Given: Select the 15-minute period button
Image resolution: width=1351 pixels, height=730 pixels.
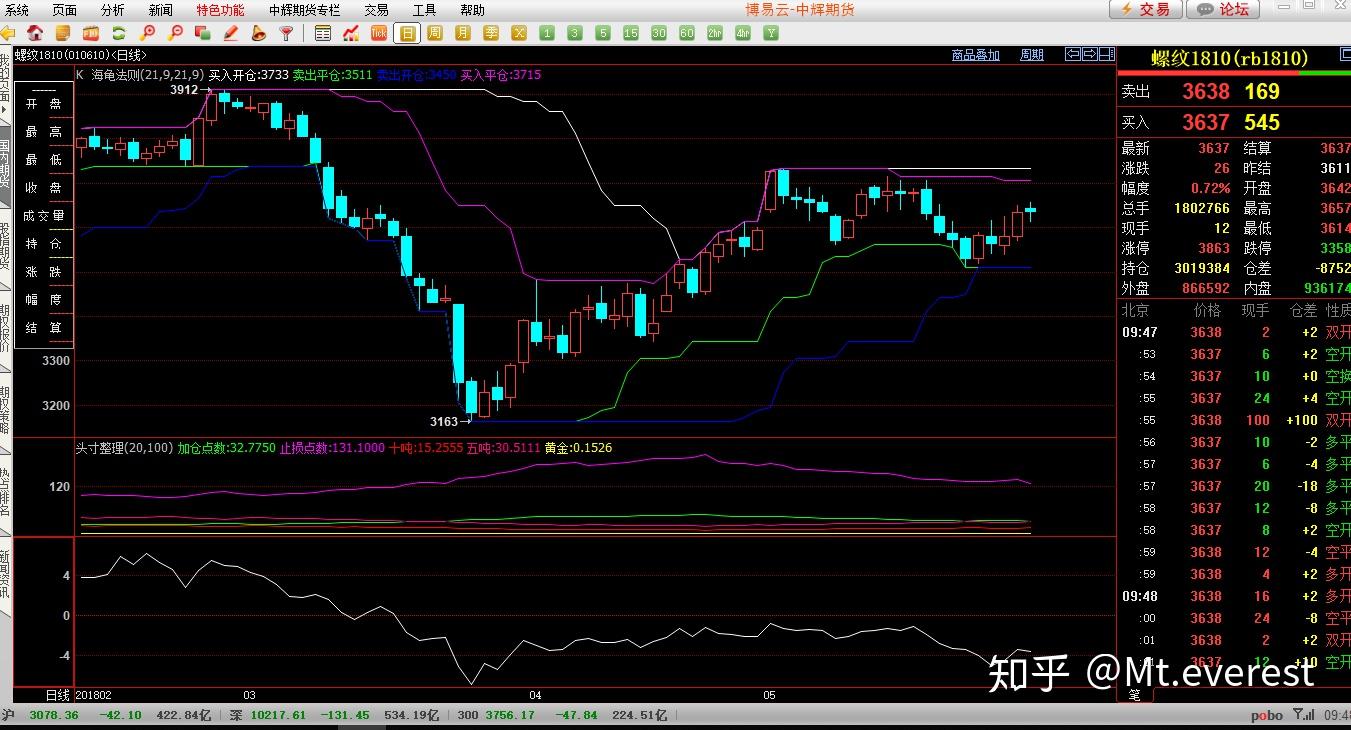Looking at the screenshot, I should click(x=630, y=33).
